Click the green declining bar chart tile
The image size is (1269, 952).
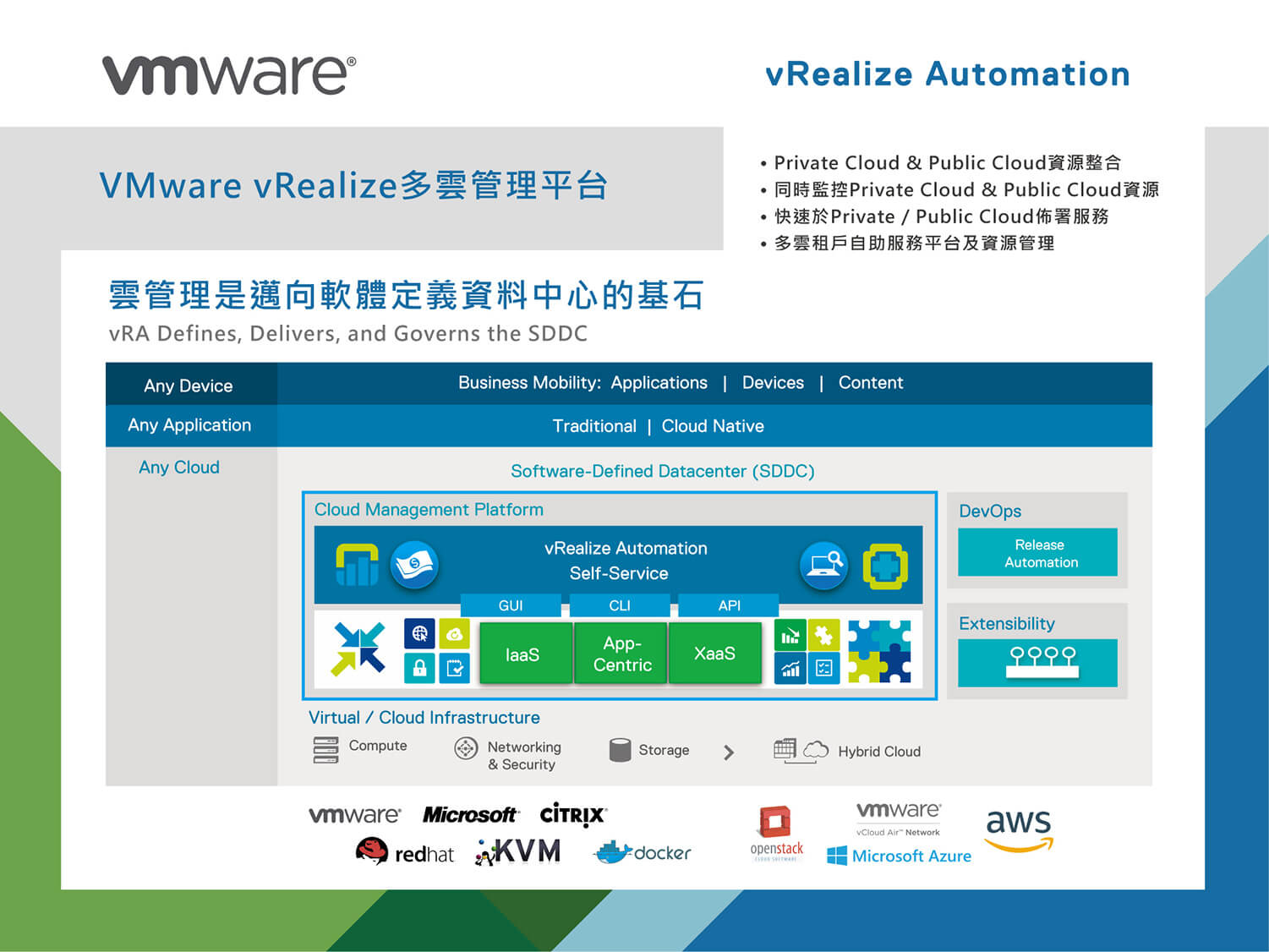(790, 635)
